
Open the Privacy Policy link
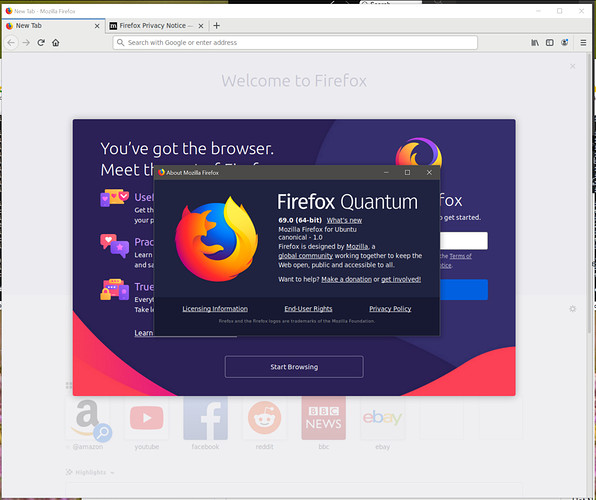(x=390, y=309)
